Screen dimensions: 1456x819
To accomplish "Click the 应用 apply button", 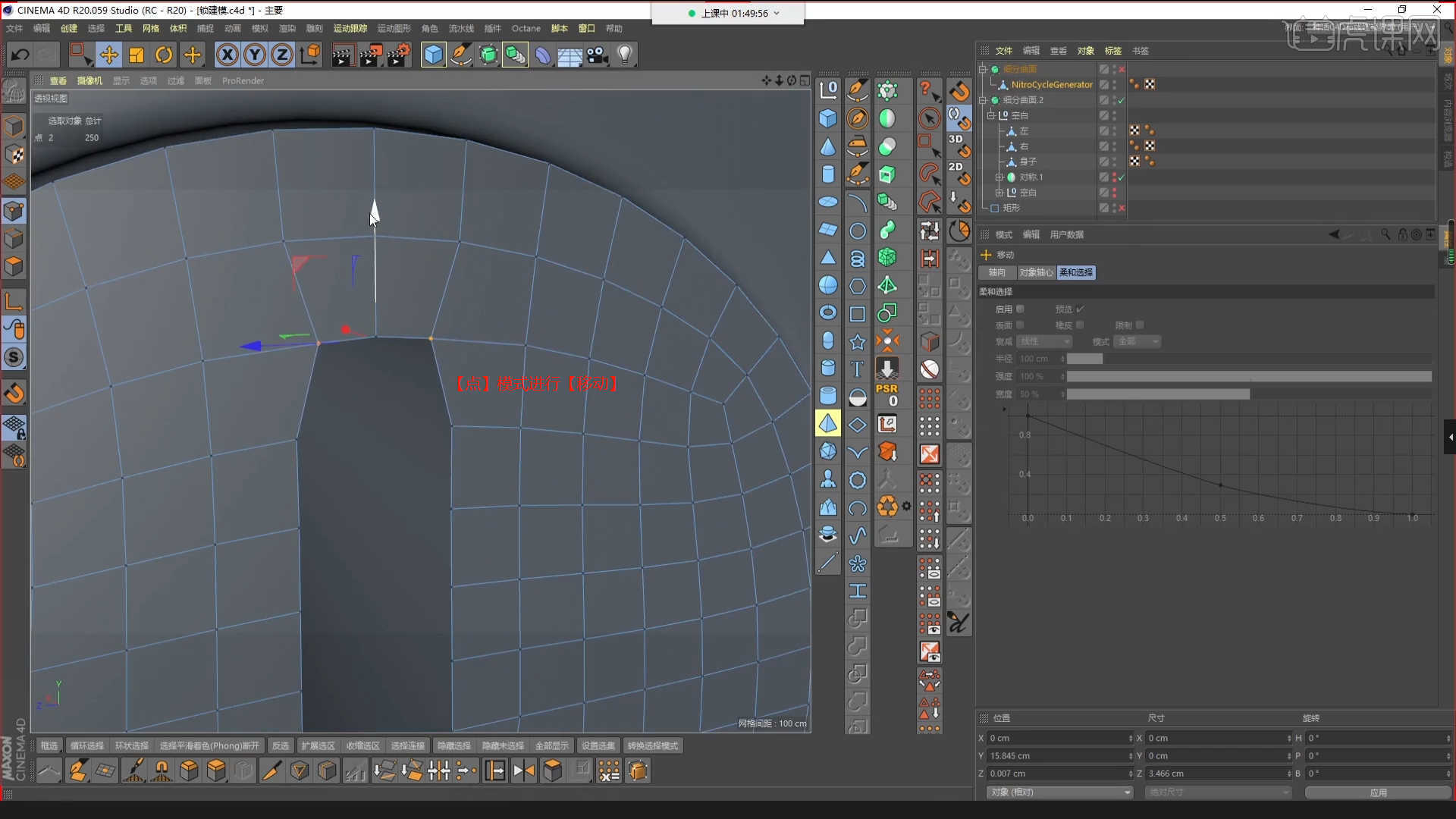I will (1378, 792).
